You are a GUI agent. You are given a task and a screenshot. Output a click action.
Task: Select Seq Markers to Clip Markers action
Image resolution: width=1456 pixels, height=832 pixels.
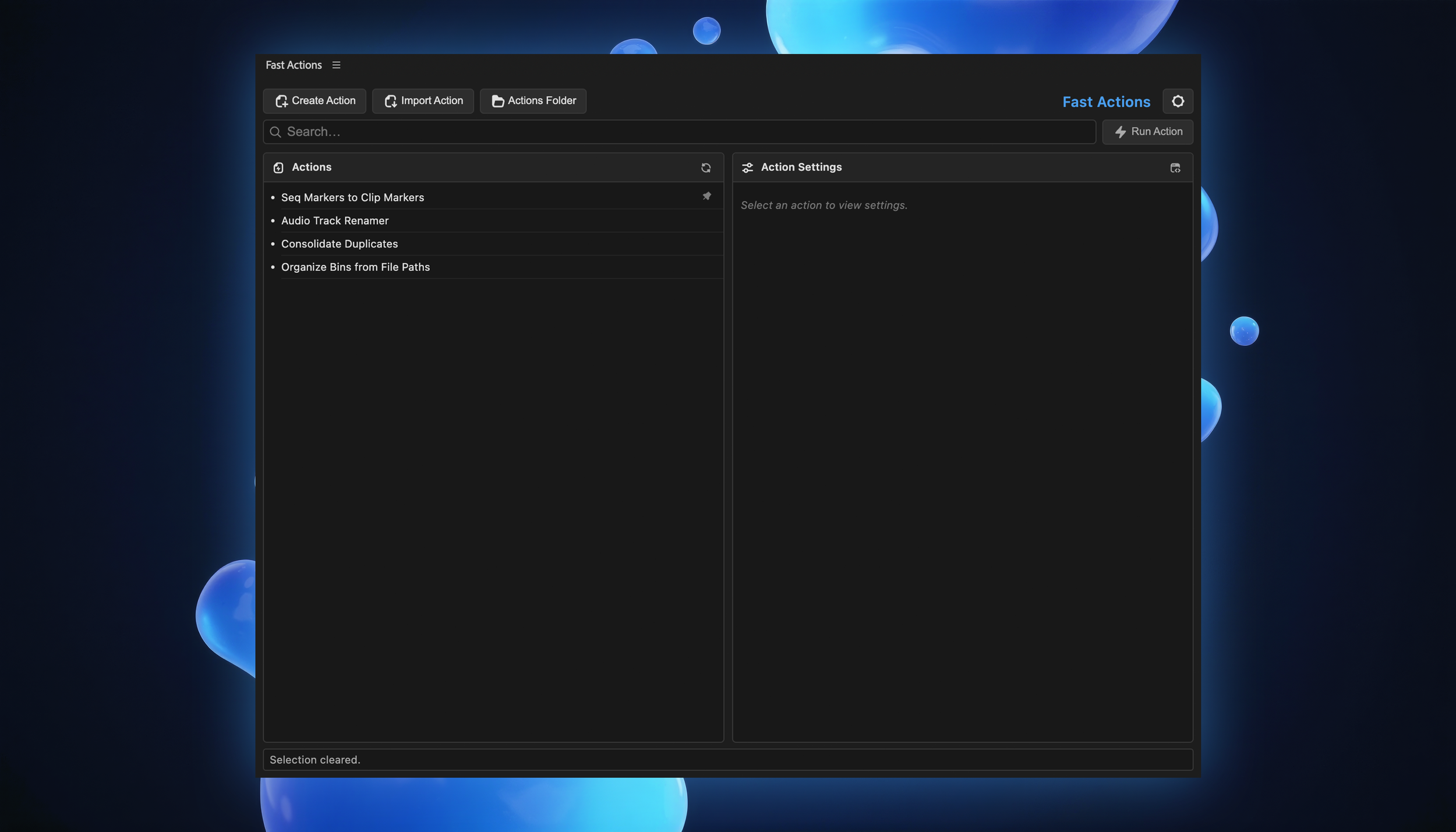tap(352, 197)
